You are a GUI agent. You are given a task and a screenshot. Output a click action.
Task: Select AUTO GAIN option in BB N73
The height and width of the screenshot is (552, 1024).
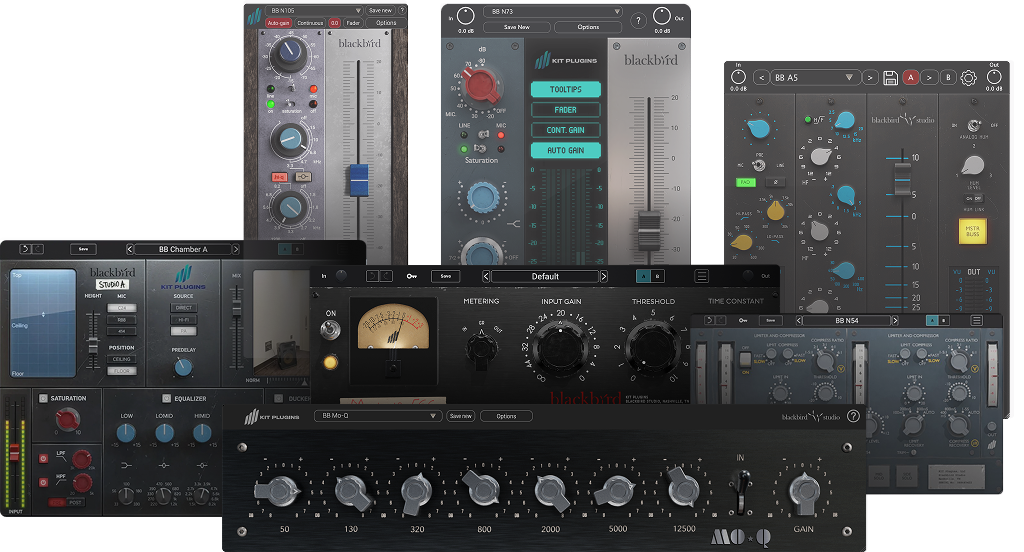coord(566,150)
